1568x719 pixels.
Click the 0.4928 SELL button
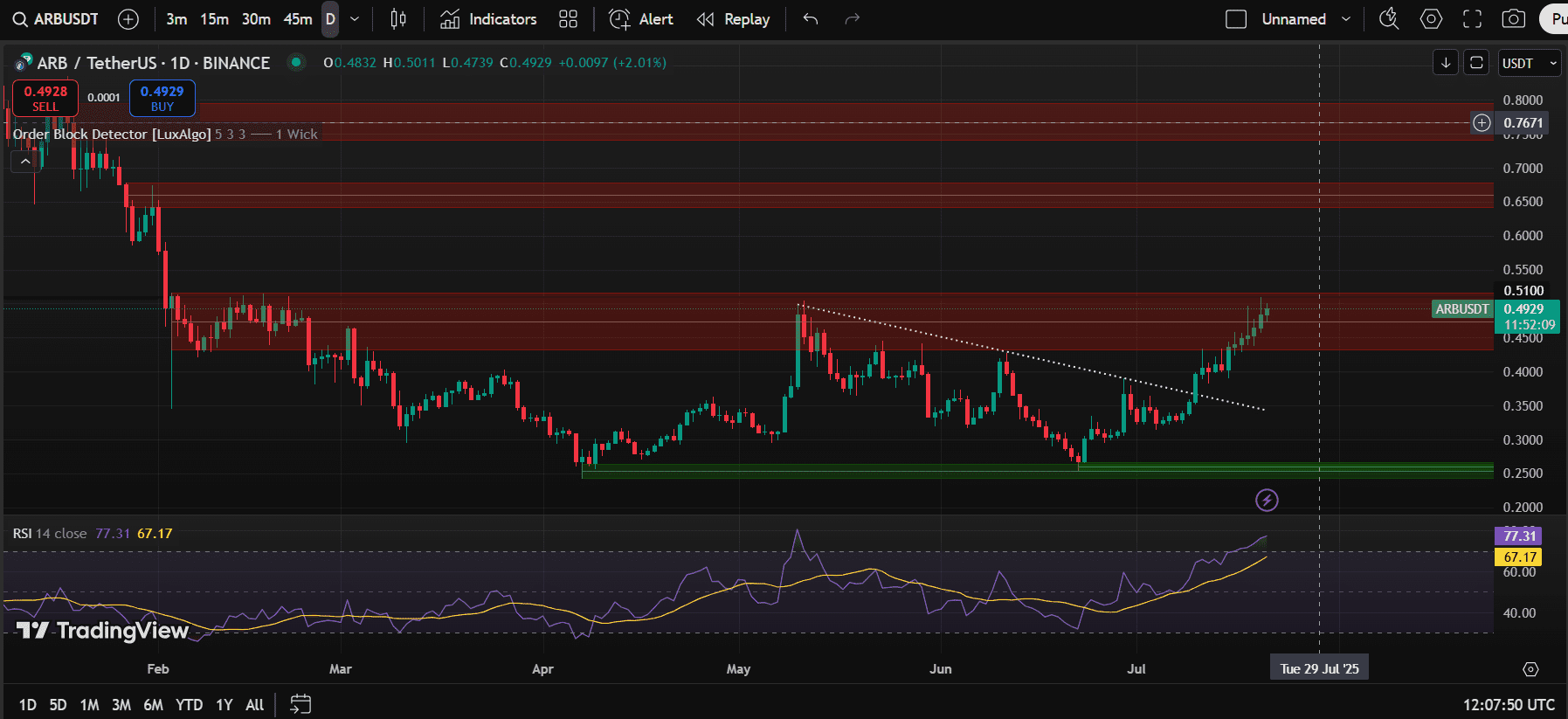45,98
